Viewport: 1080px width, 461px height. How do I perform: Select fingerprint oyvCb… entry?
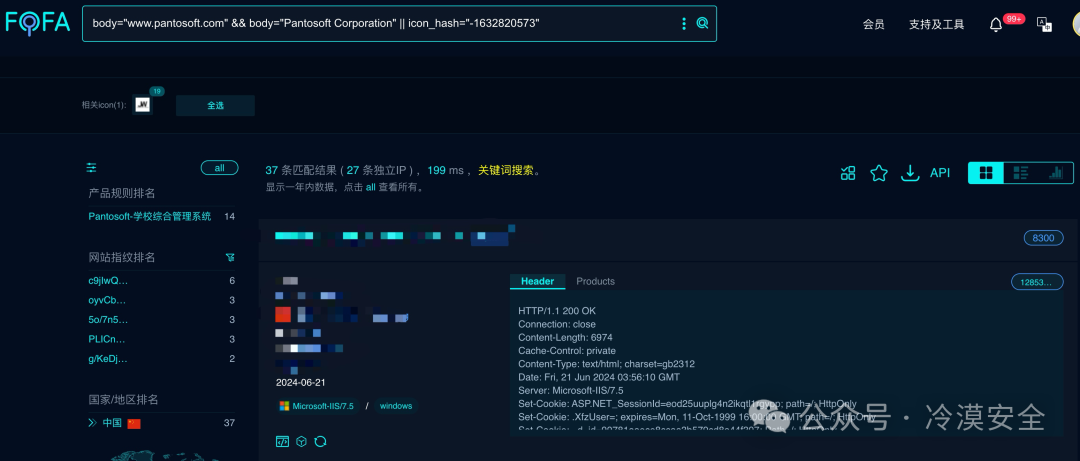click(107, 300)
